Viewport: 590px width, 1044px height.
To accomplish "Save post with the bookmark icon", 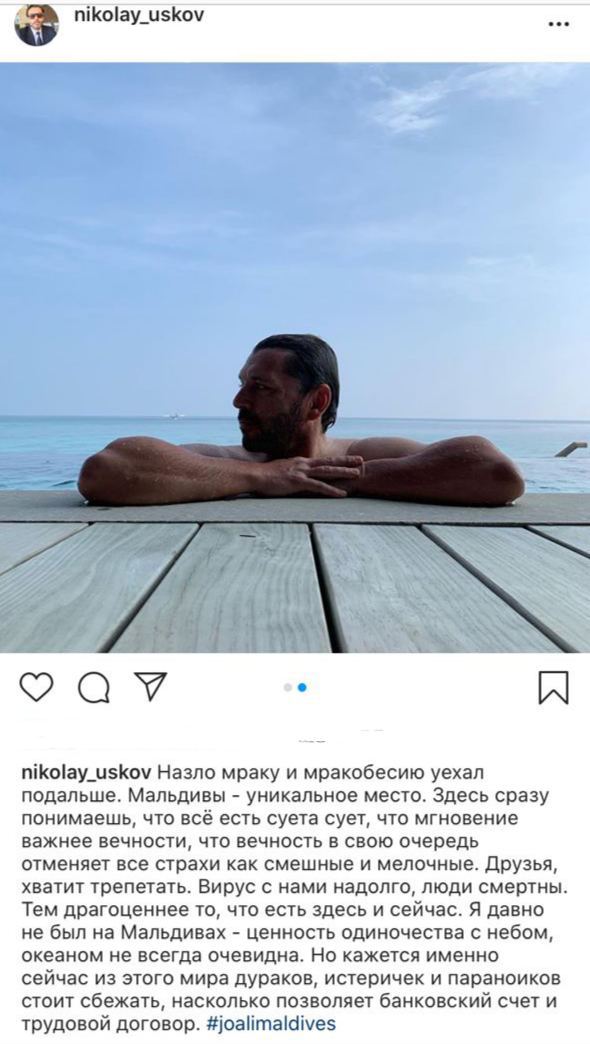I will (x=553, y=688).
